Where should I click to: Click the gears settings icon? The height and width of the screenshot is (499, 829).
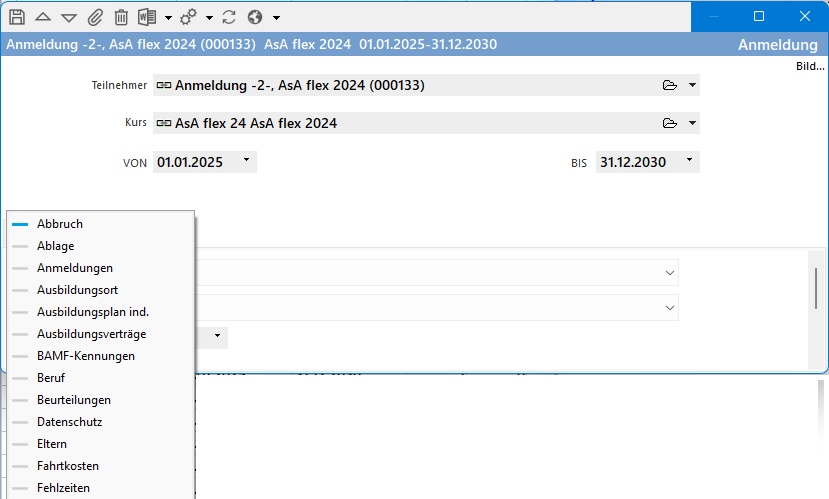188,17
